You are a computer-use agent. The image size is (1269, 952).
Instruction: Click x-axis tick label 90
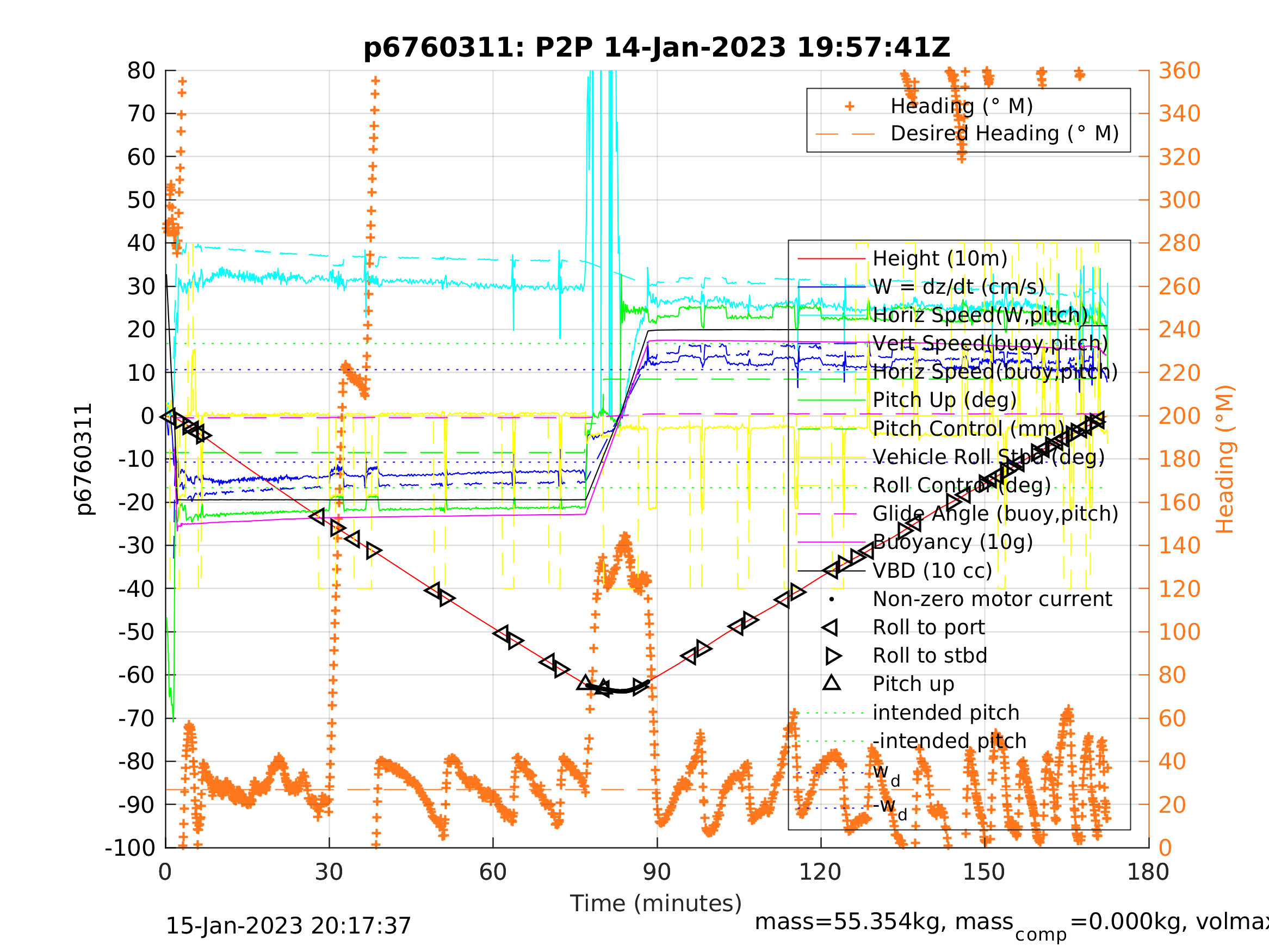coord(657,872)
